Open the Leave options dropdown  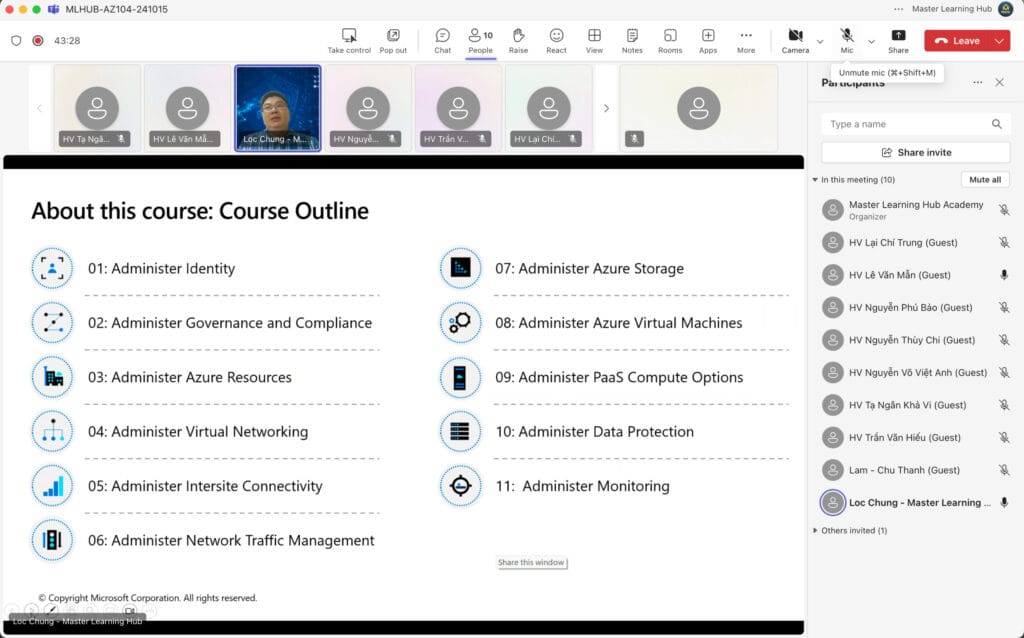click(x=1000, y=40)
